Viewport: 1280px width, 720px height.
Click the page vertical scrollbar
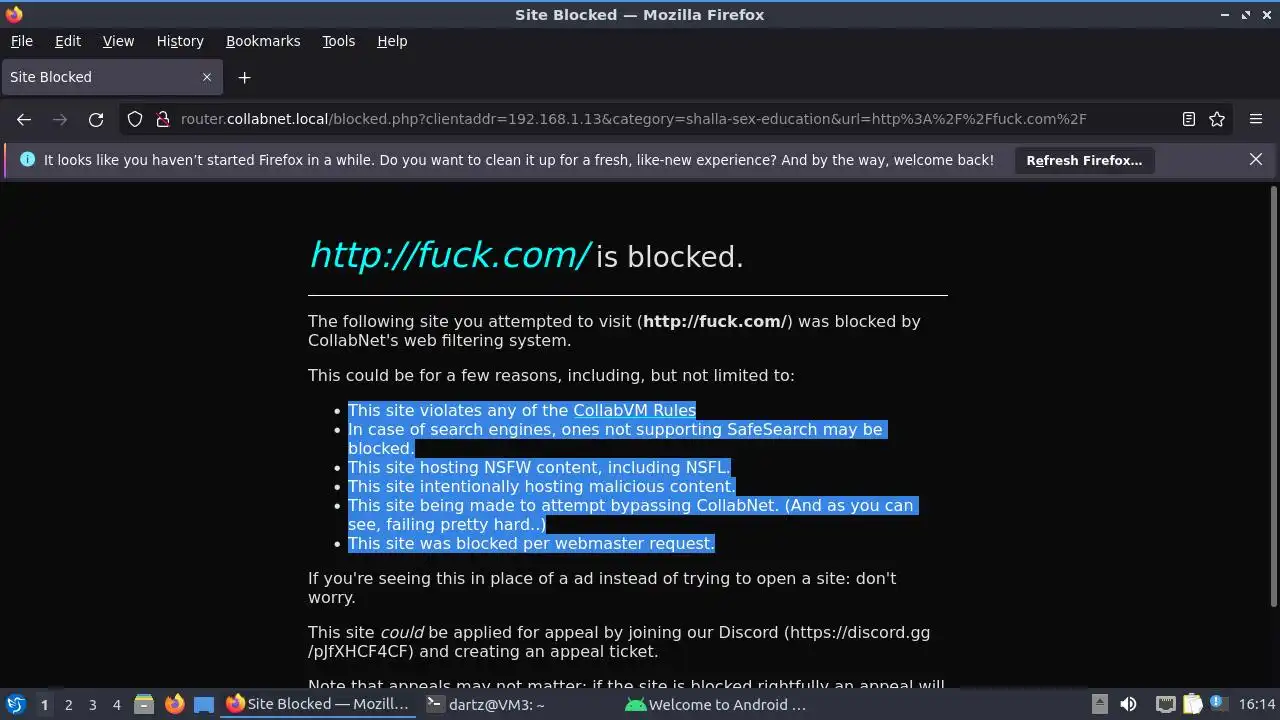pyautogui.click(x=1273, y=395)
